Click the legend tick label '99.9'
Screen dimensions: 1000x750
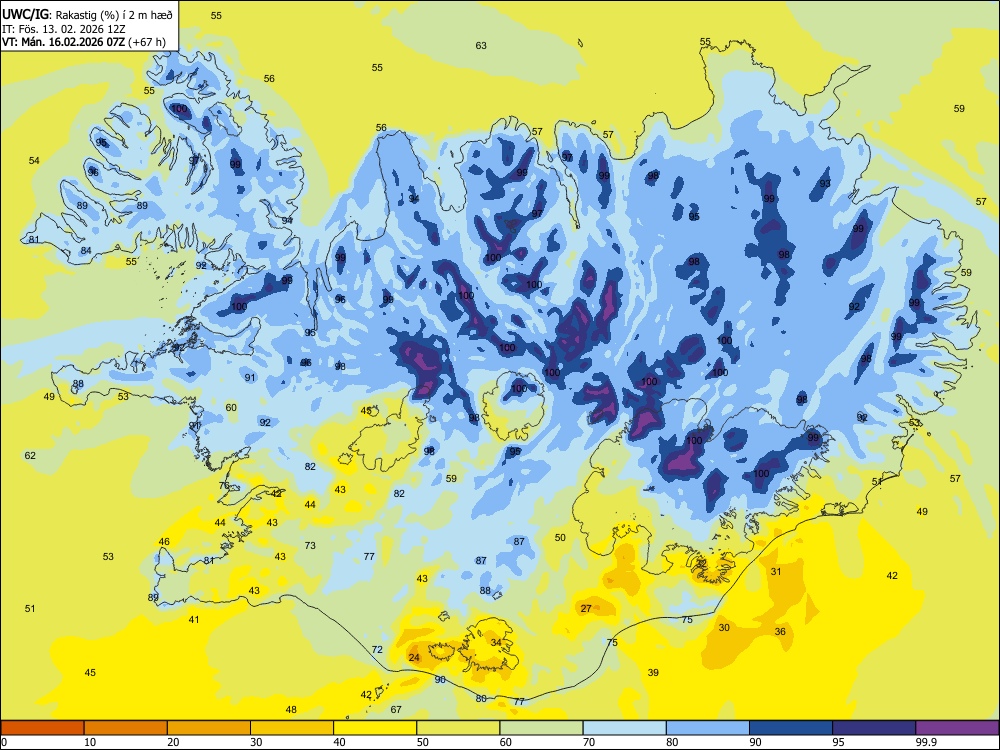[925, 742]
